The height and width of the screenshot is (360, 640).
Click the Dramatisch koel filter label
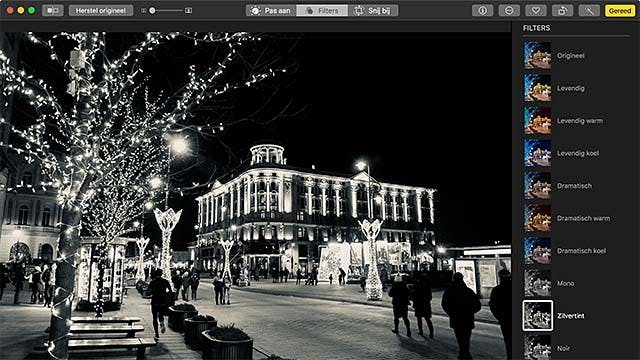(x=582, y=251)
